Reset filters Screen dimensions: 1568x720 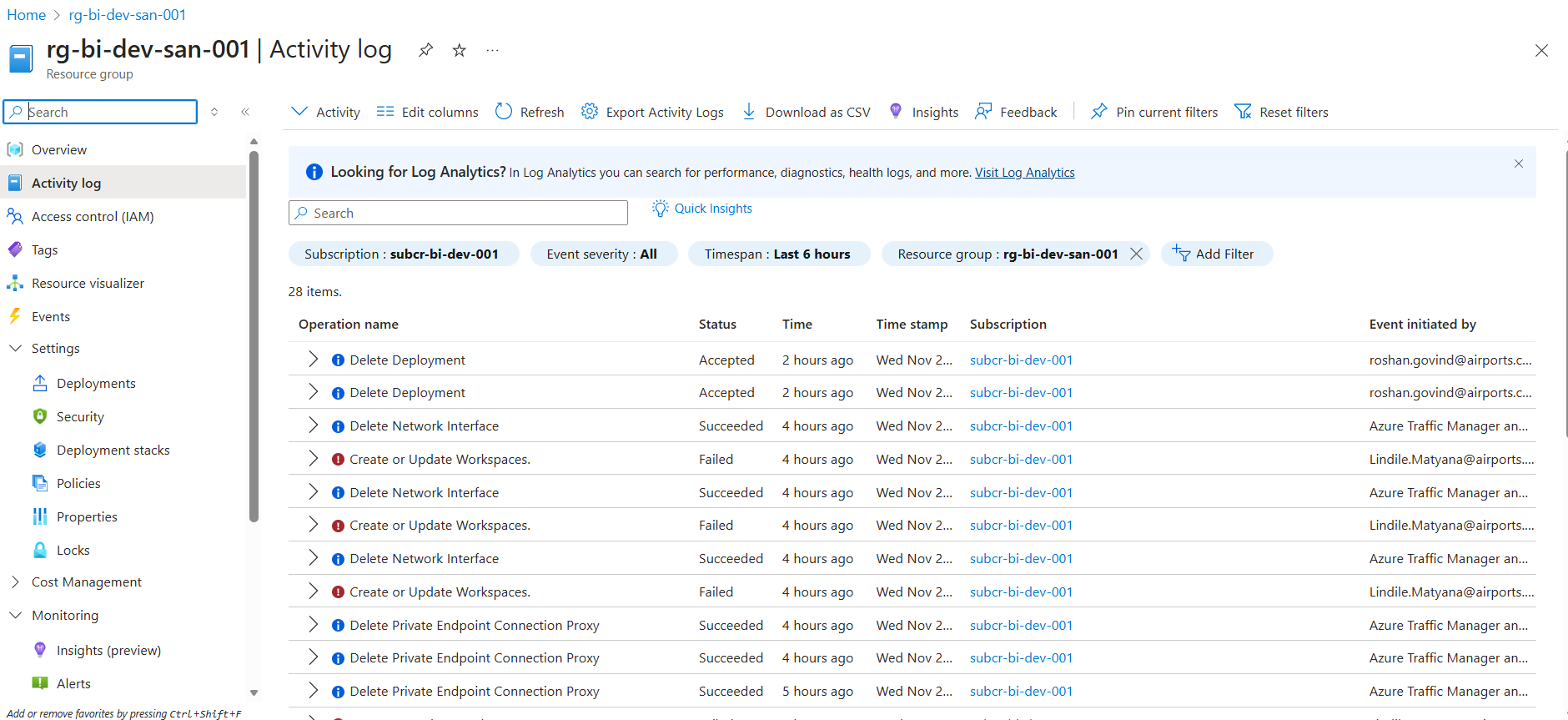coord(1281,112)
